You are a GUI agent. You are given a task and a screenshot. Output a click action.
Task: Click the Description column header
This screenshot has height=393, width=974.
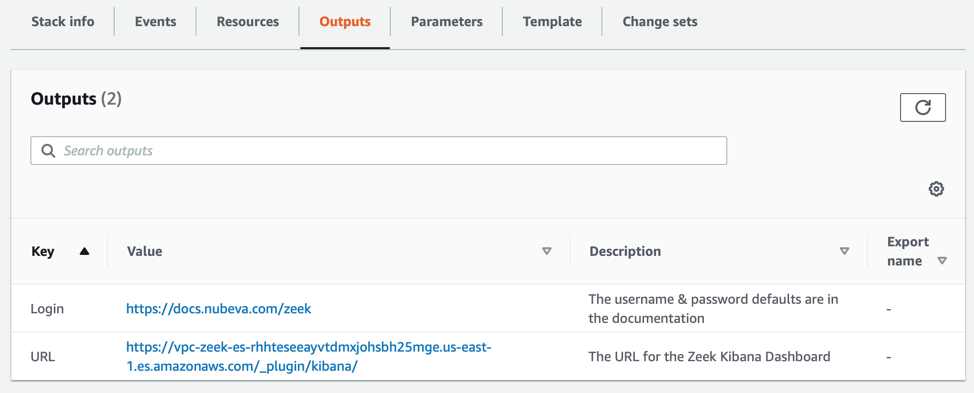(x=625, y=251)
